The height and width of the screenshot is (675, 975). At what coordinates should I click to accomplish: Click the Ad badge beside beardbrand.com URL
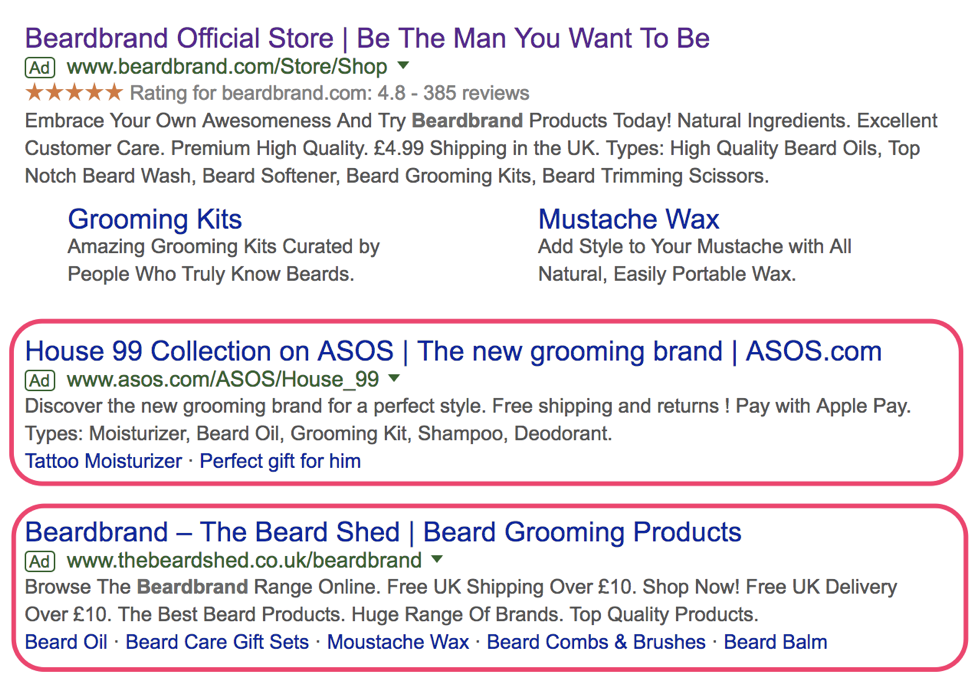click(x=39, y=68)
